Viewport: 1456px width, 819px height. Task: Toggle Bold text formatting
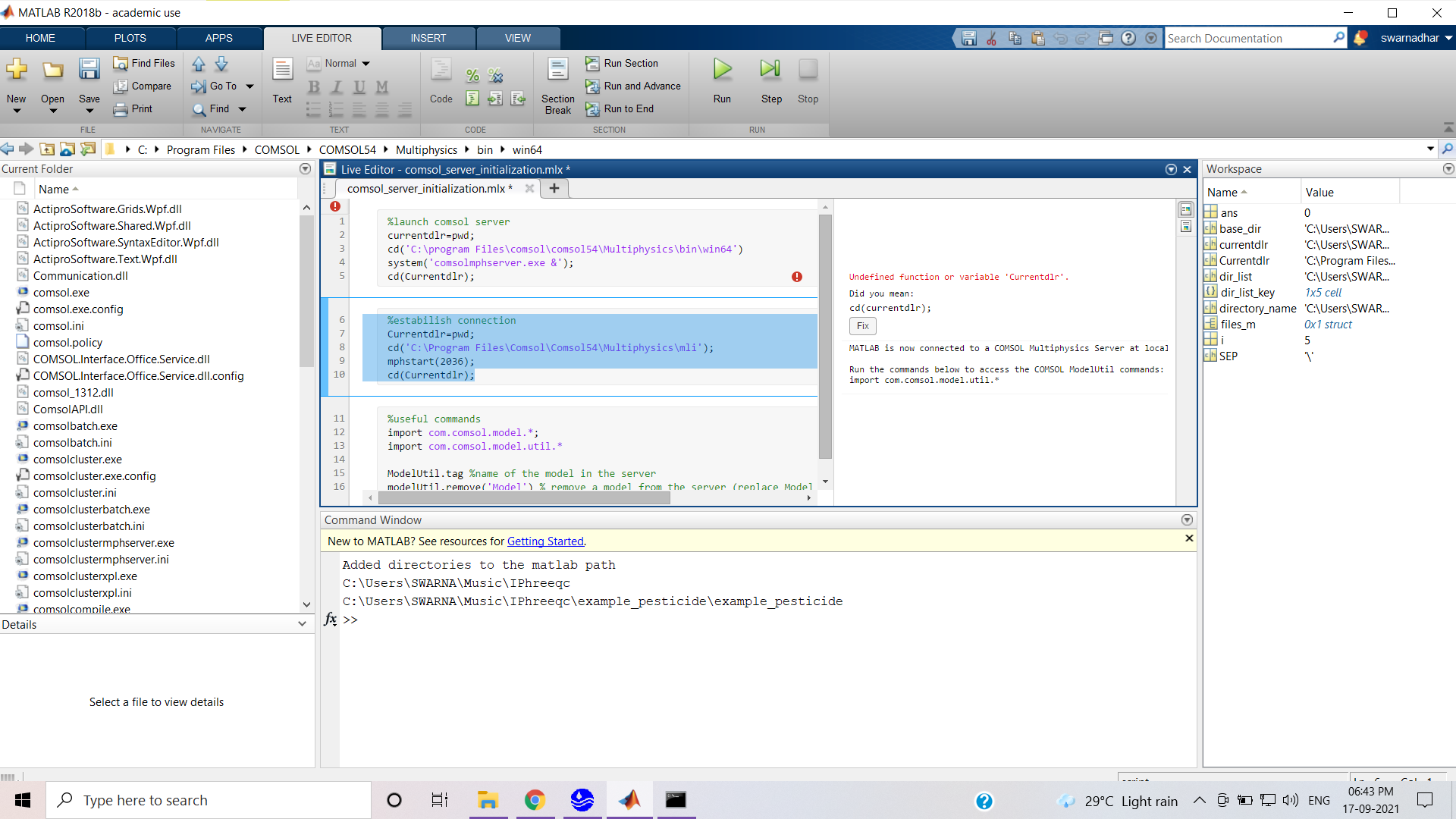point(313,87)
